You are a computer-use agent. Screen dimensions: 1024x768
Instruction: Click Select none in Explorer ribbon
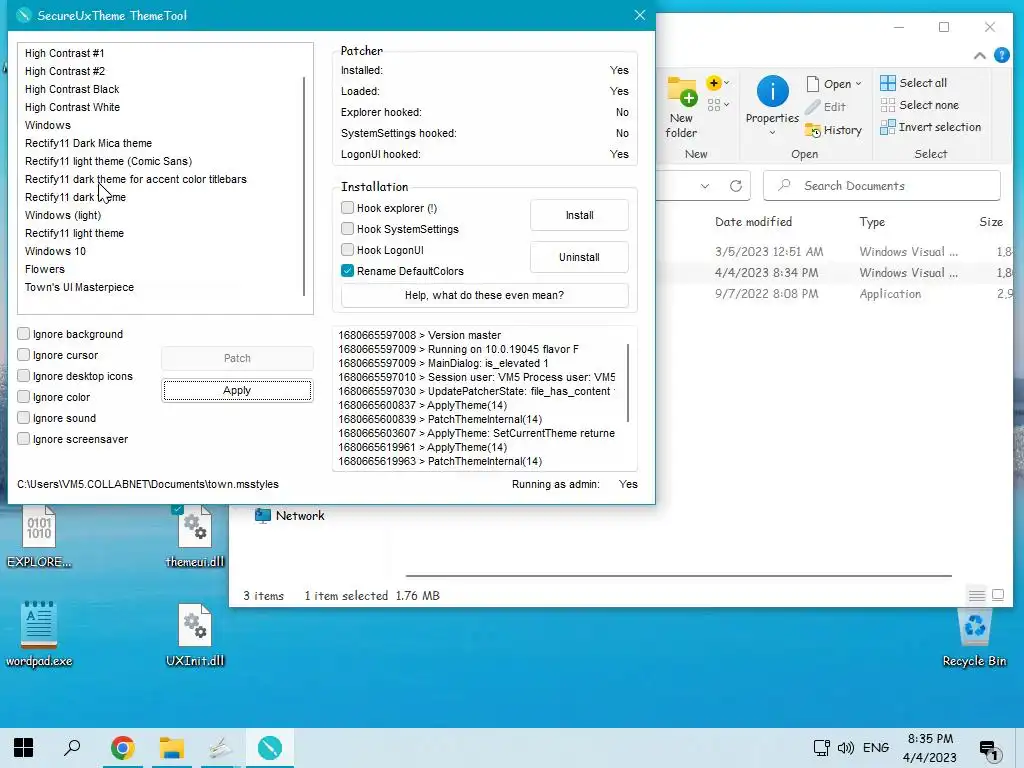coord(920,105)
